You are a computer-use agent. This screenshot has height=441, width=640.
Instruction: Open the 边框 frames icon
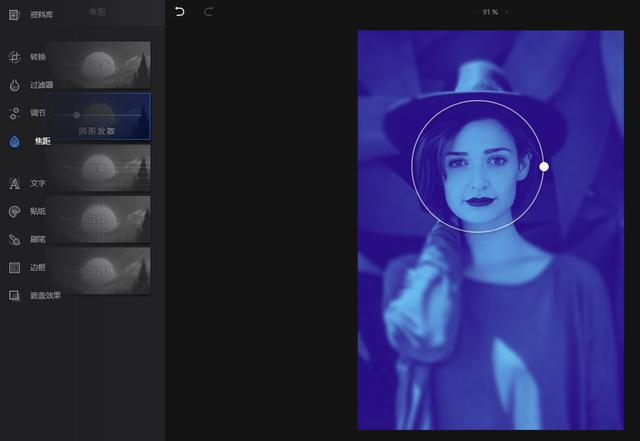point(14,268)
